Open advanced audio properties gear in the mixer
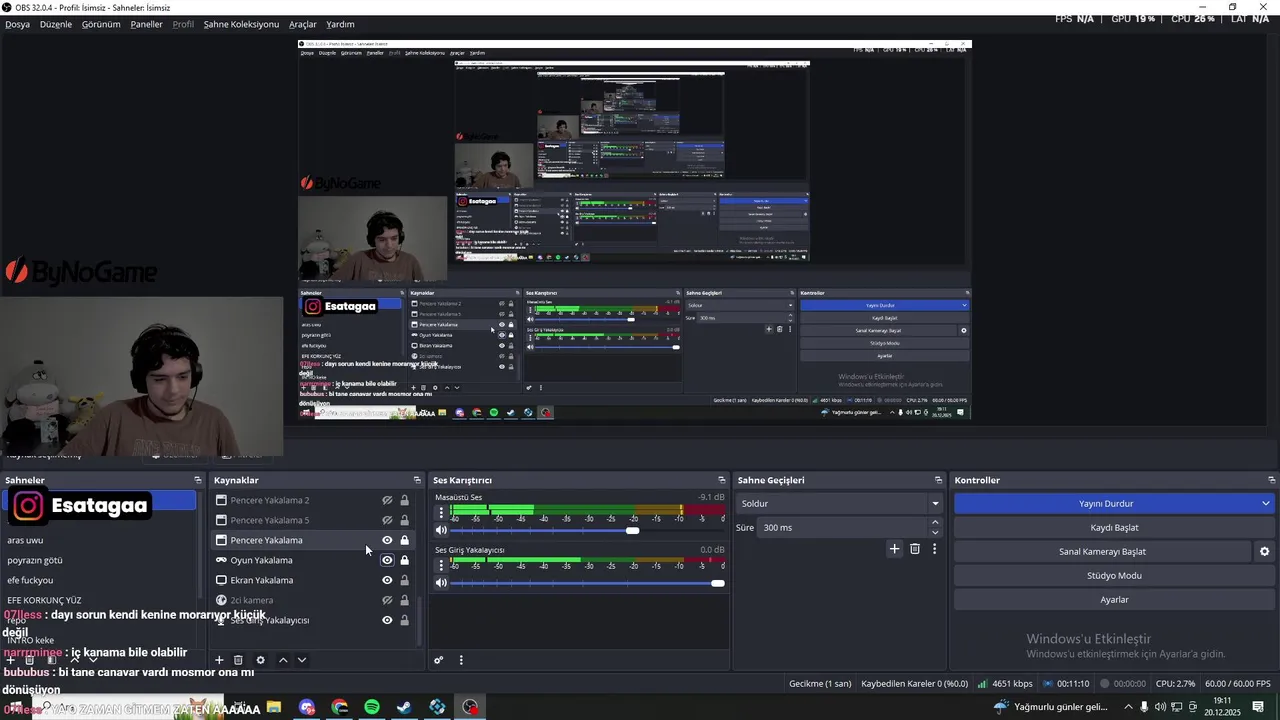 pos(438,660)
